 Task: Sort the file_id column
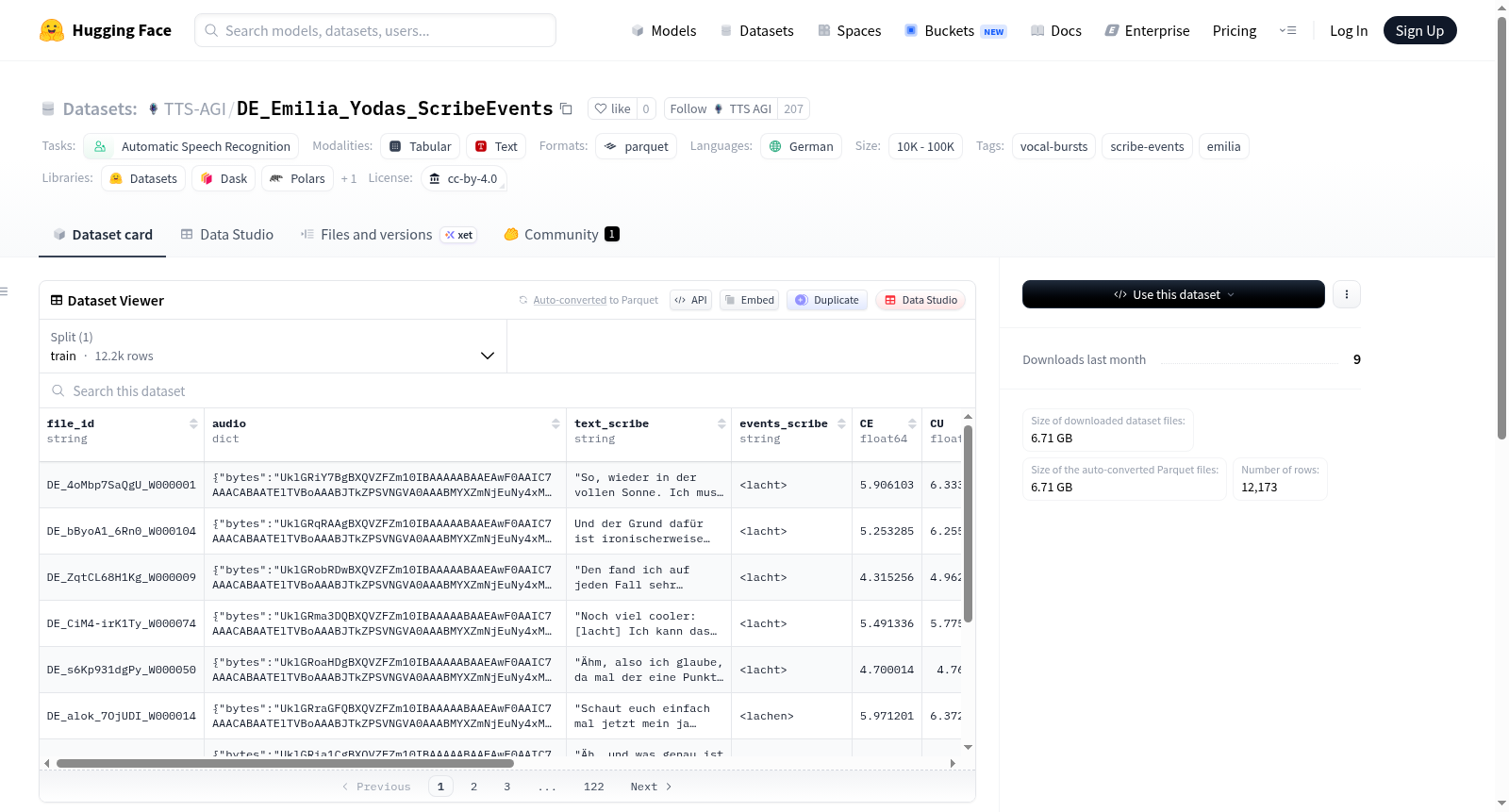click(x=193, y=423)
